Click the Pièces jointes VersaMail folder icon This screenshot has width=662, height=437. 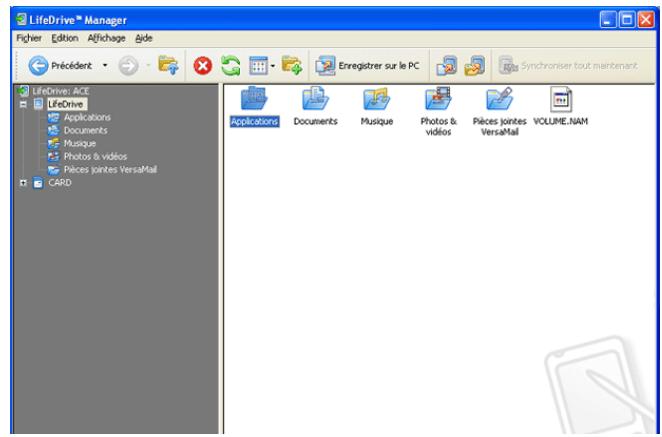499,99
